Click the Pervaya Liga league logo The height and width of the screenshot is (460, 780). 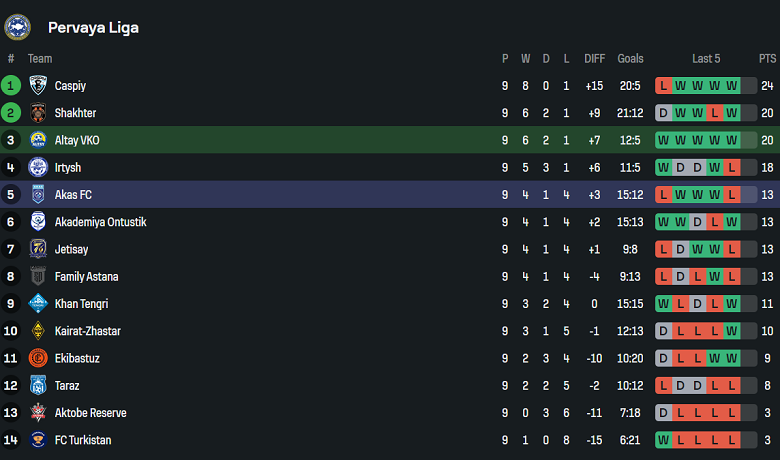[18, 27]
